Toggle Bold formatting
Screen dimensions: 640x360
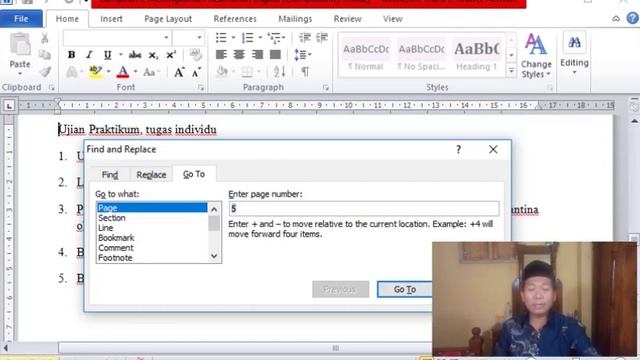71,55
